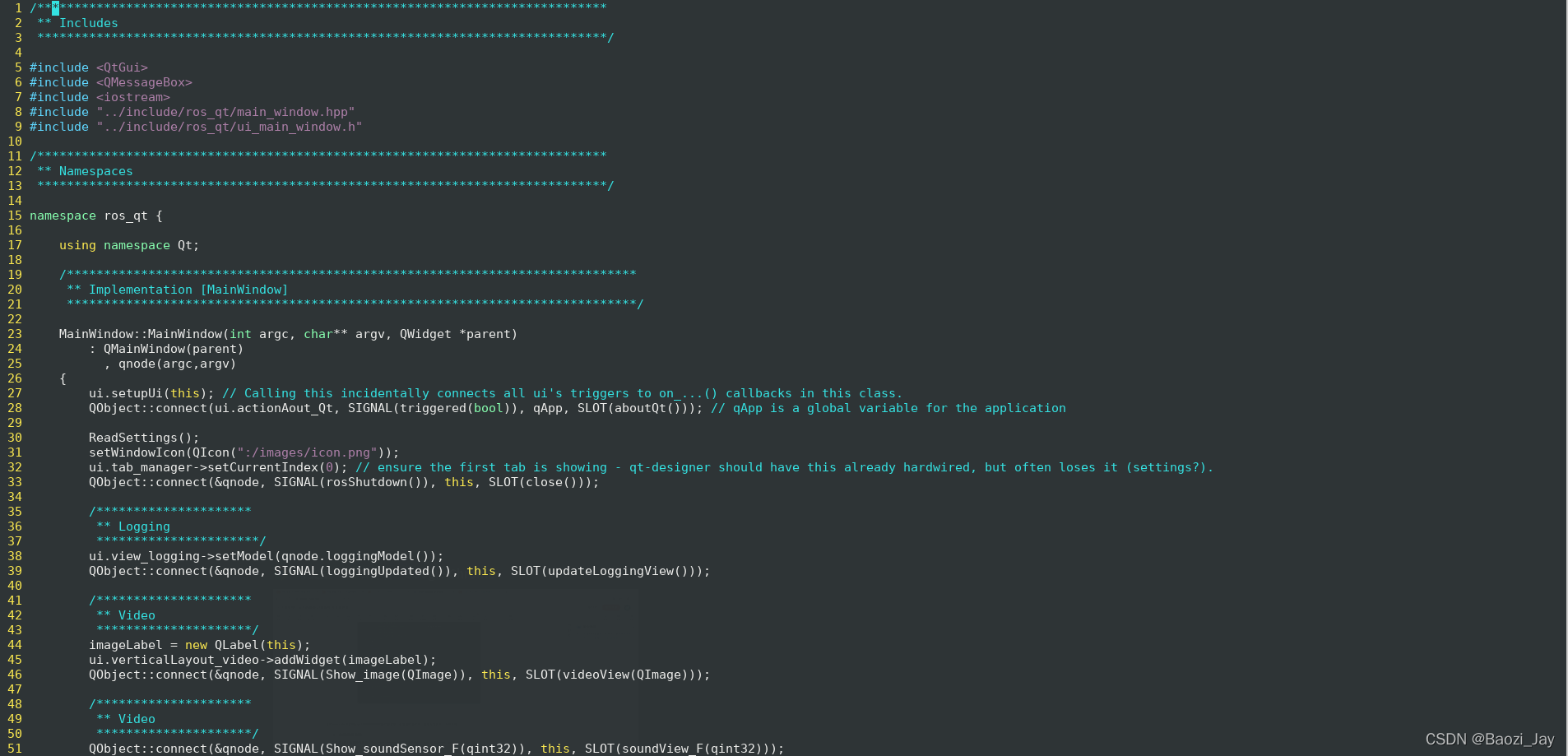Click 'namespace ros_qt {' declaration
This screenshot has width=1568, height=756.
pos(96,216)
